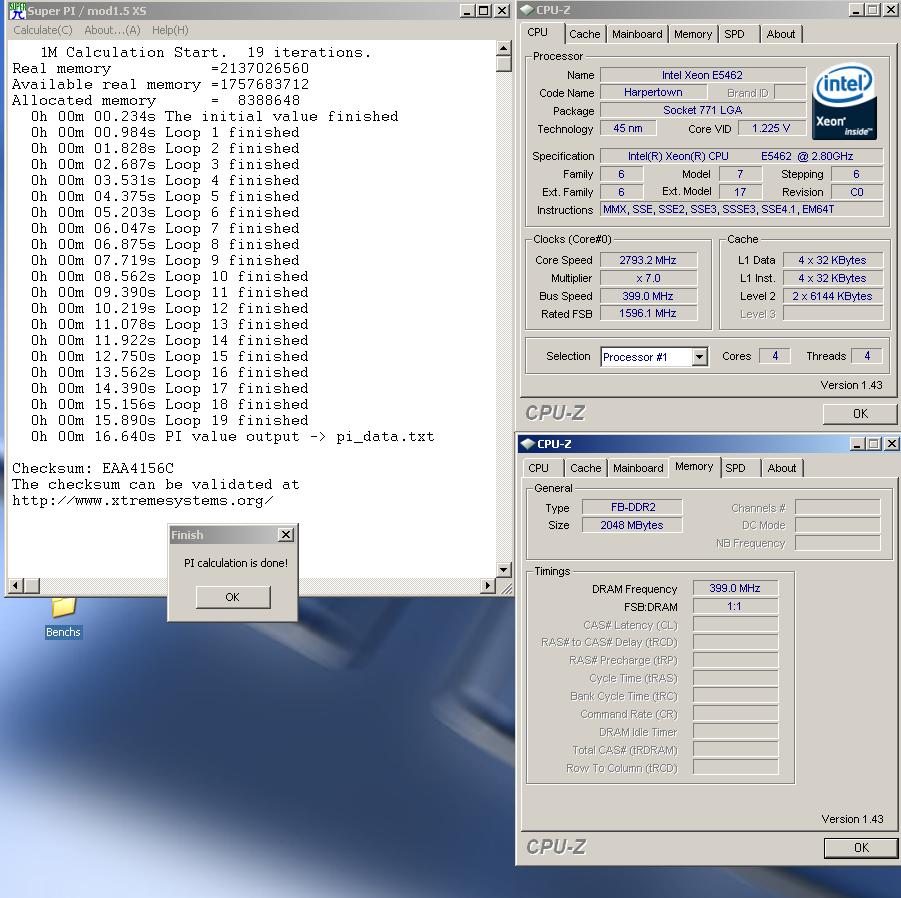Click the memory Type field FB-DDR2

[633, 507]
